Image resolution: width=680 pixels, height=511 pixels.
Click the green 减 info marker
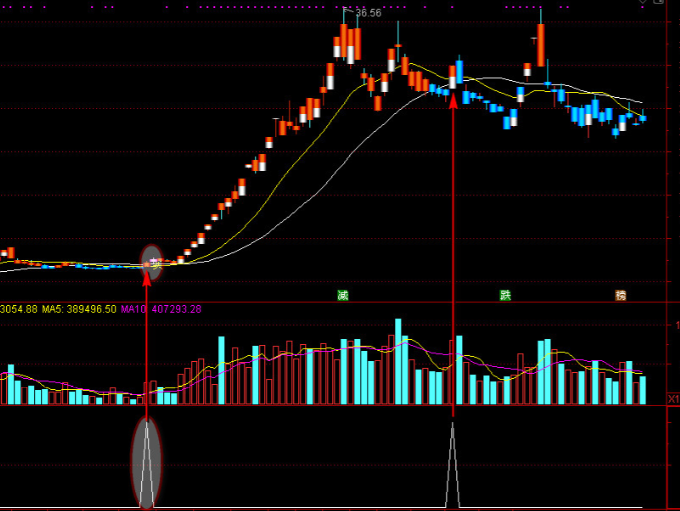point(343,296)
